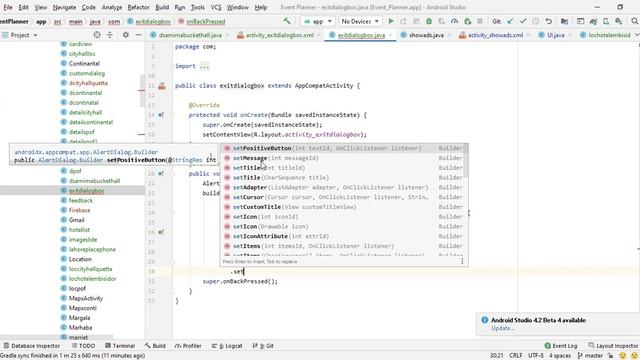
Task: Click the green Debug app bug icon
Action: [429, 21]
